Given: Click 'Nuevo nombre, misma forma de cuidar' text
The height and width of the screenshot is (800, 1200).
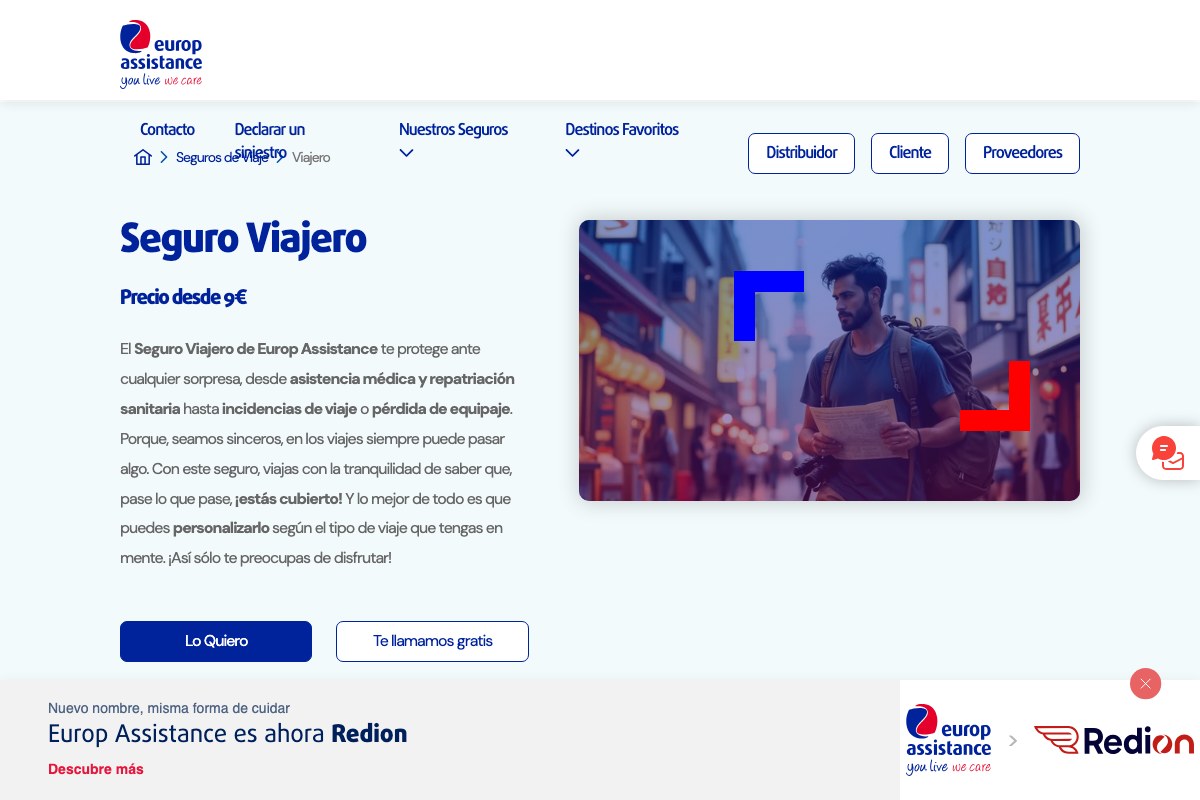Looking at the screenshot, I should coord(169,708).
